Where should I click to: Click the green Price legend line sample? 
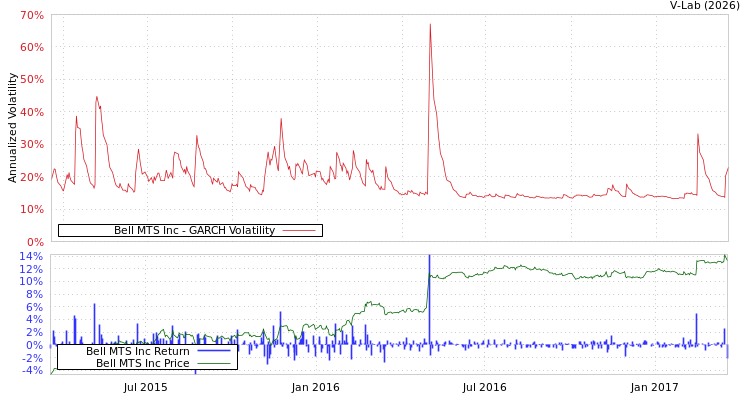click(213, 363)
